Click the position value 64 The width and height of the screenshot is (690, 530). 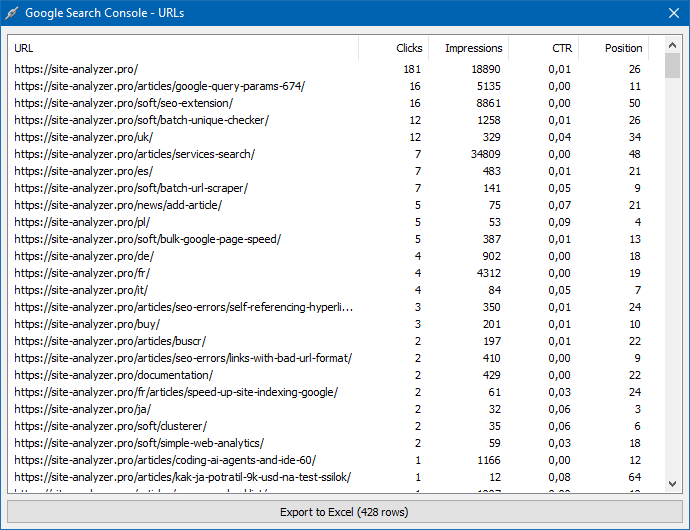click(x=635, y=477)
